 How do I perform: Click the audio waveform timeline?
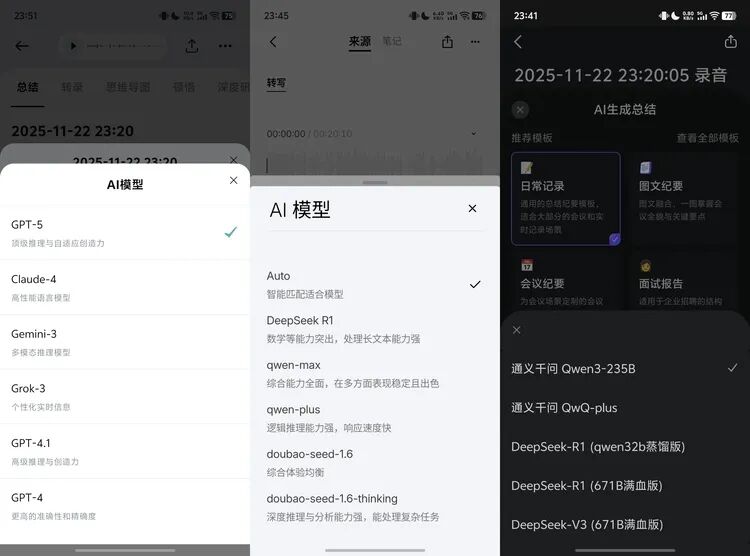[x=374, y=161]
